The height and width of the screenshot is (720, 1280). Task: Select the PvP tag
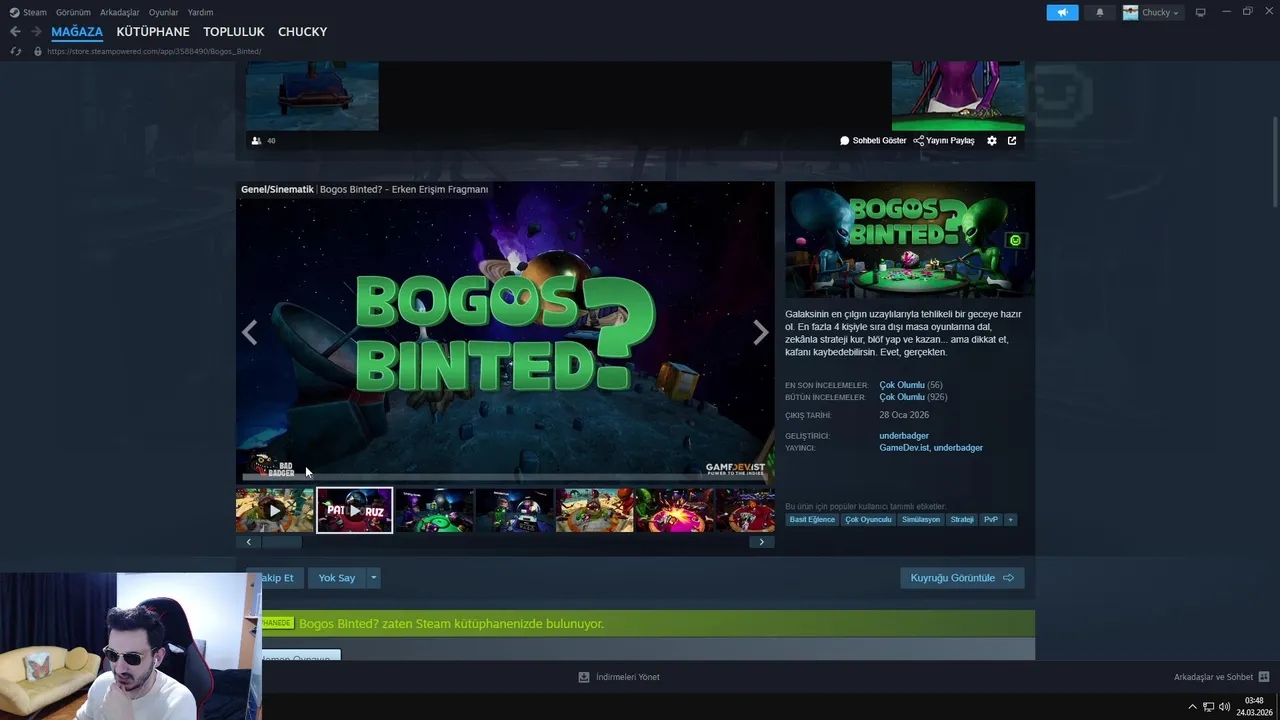coord(991,520)
